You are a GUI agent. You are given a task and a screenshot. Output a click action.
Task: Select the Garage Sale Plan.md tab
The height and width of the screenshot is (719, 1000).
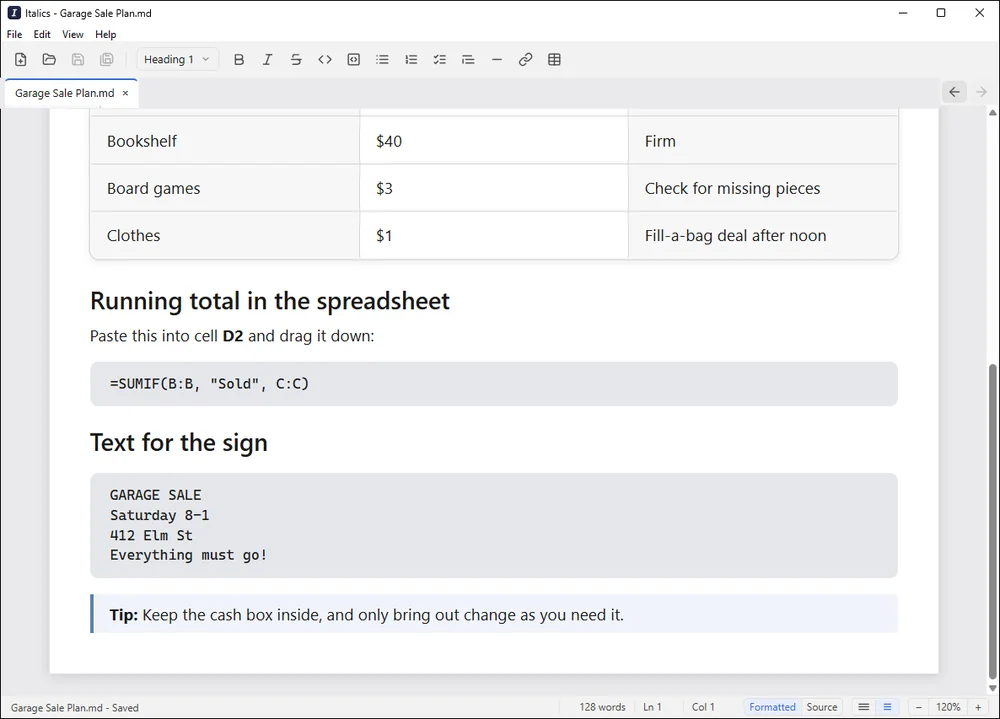[64, 93]
